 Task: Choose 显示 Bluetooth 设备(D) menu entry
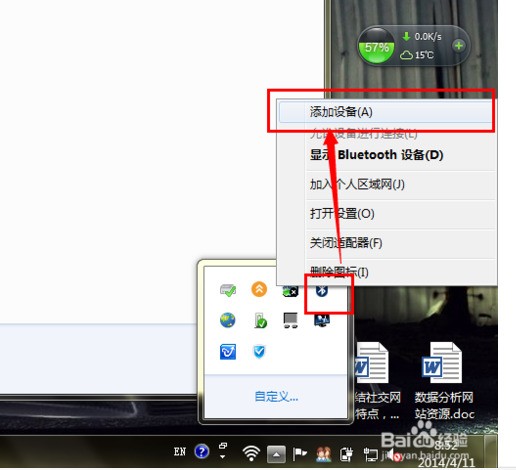(x=376, y=155)
